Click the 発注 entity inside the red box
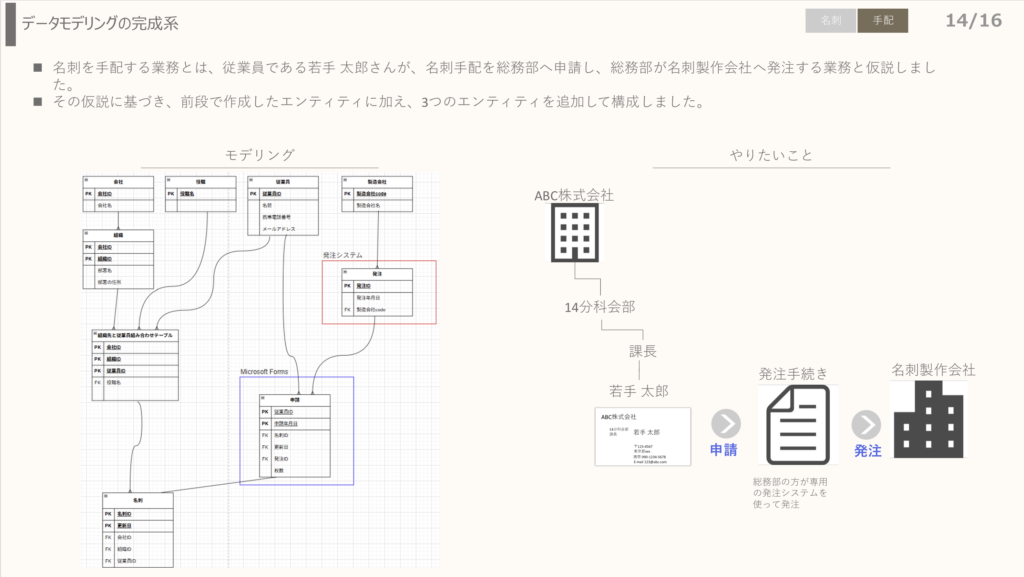The image size is (1024, 577). [378, 272]
